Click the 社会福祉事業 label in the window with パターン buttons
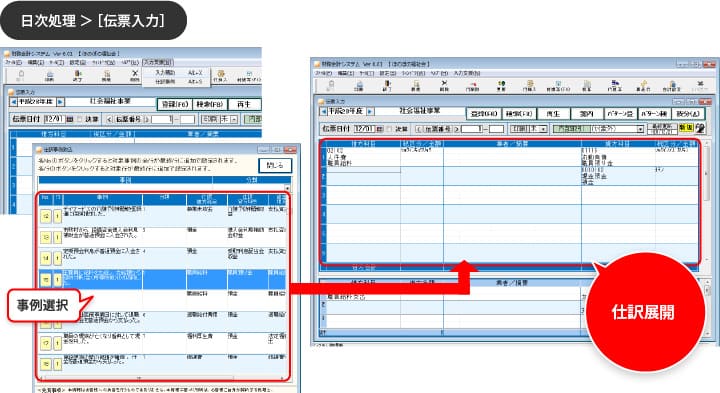Viewport: 720px width, 393px height. (x=420, y=111)
